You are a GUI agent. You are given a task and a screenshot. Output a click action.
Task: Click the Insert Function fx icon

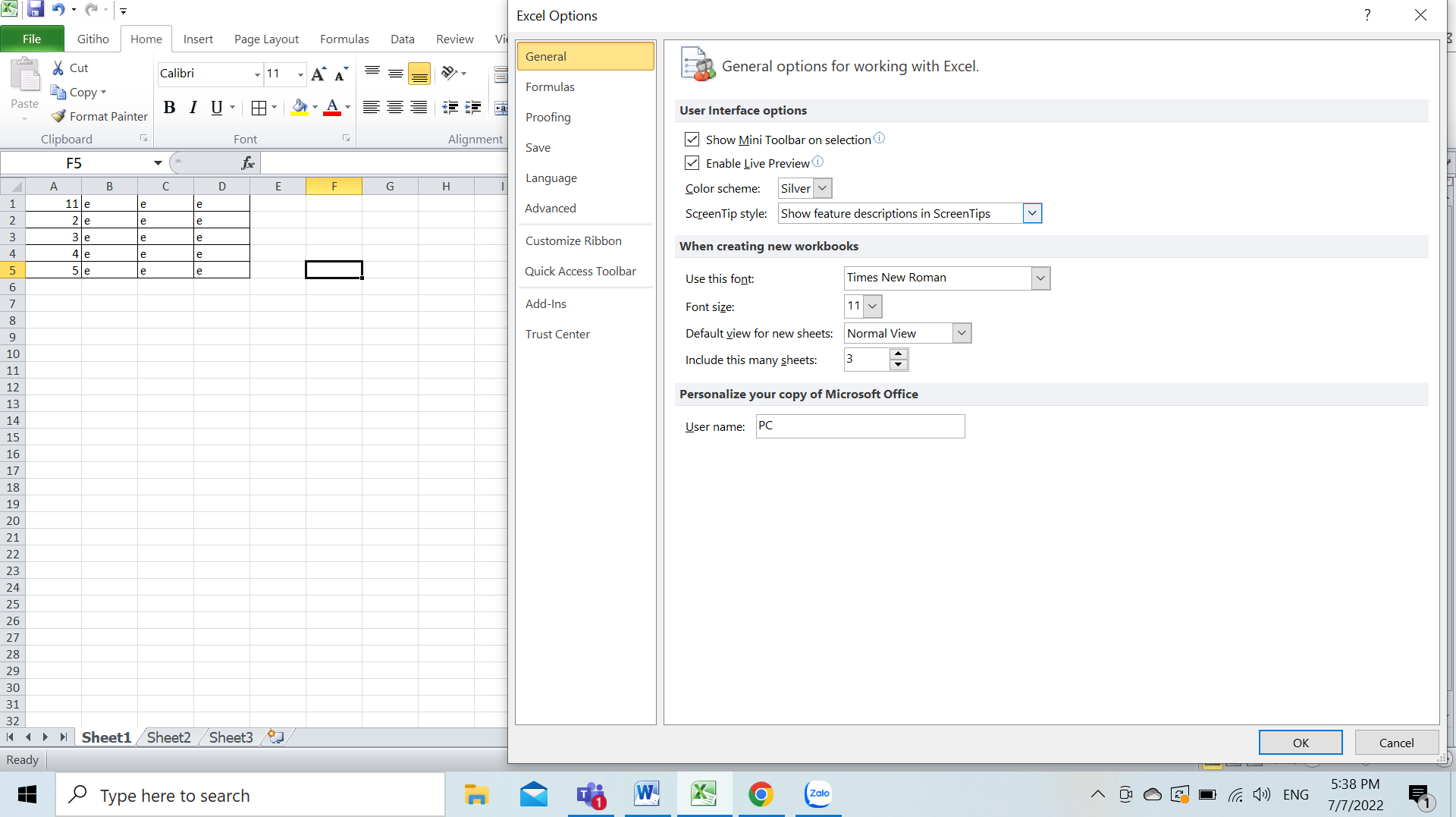click(248, 162)
